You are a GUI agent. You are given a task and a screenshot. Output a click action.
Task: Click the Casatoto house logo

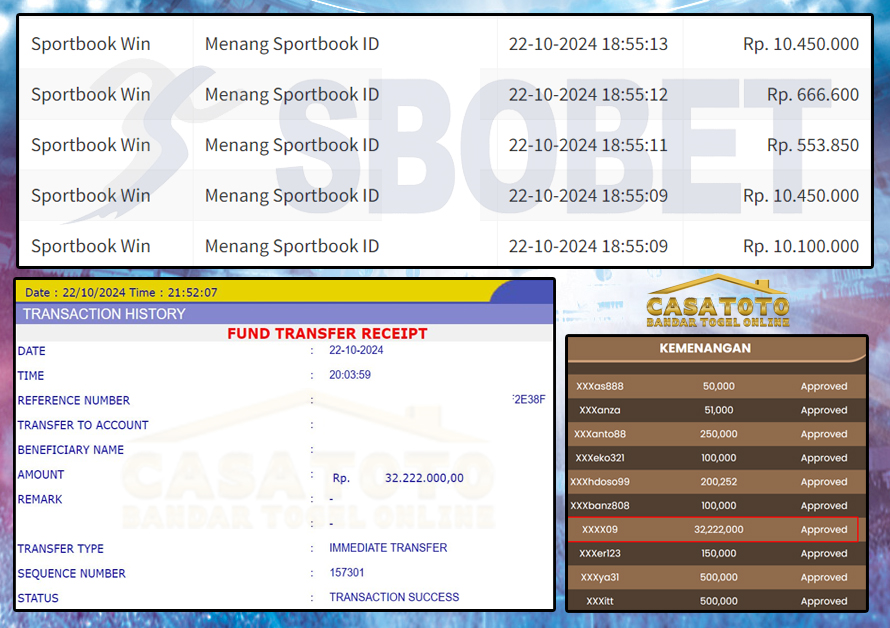tap(717, 300)
